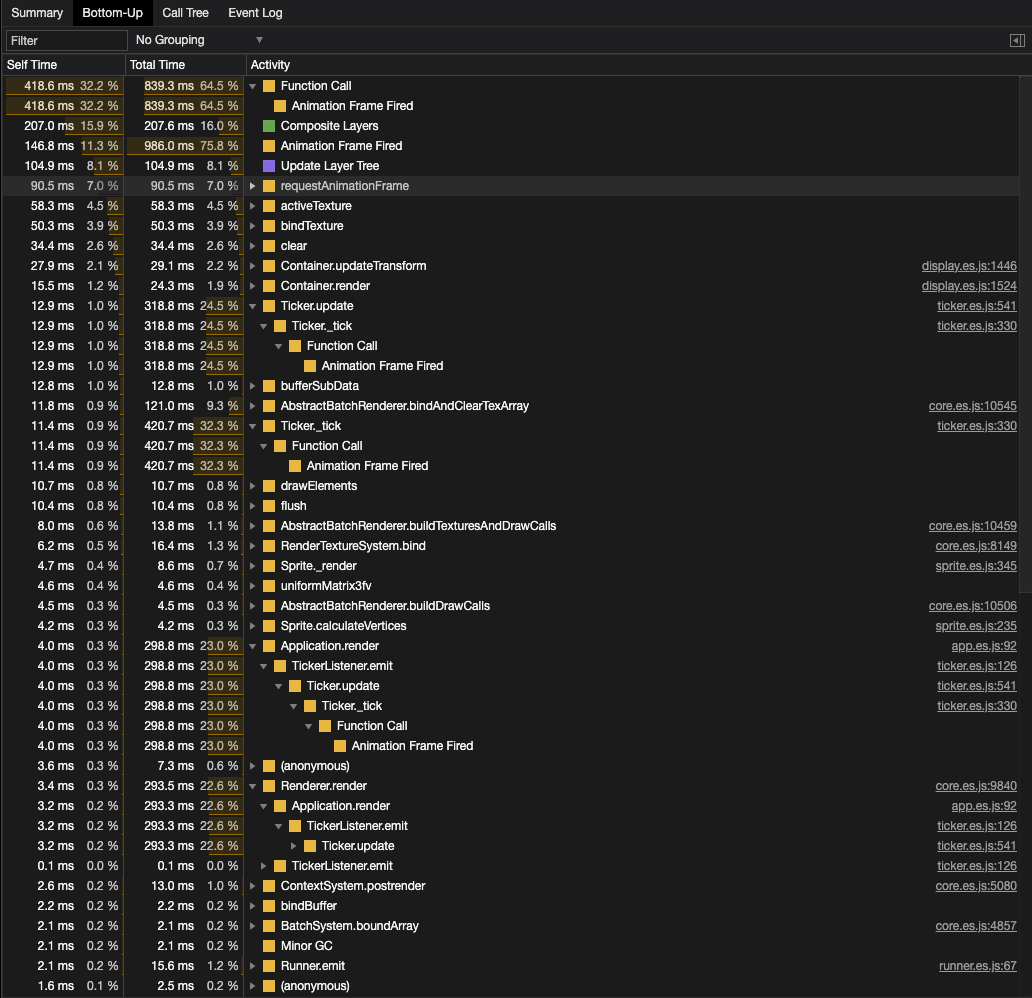Expand the Sprite._render row

252,565
